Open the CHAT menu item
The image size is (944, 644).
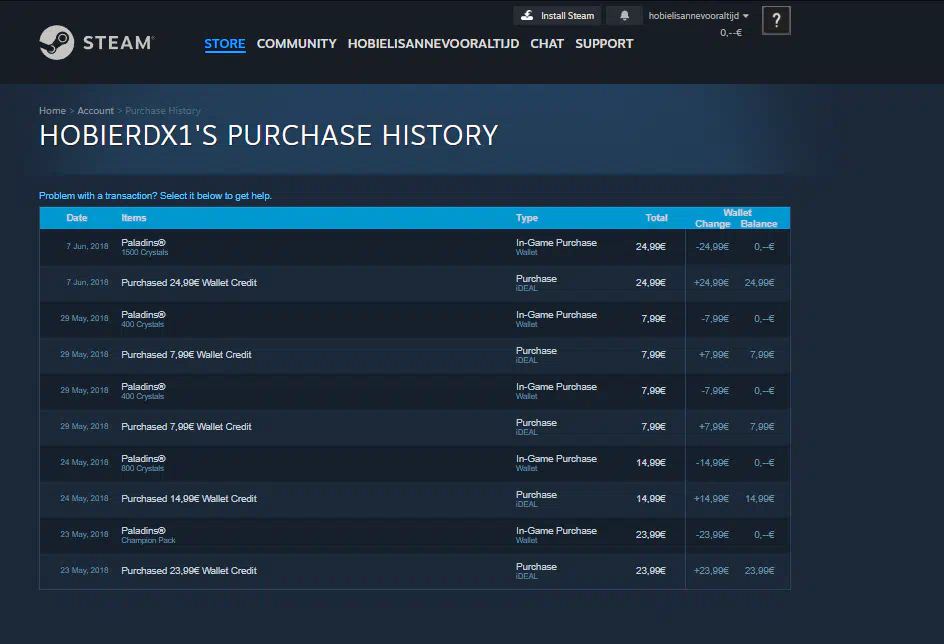pos(547,44)
